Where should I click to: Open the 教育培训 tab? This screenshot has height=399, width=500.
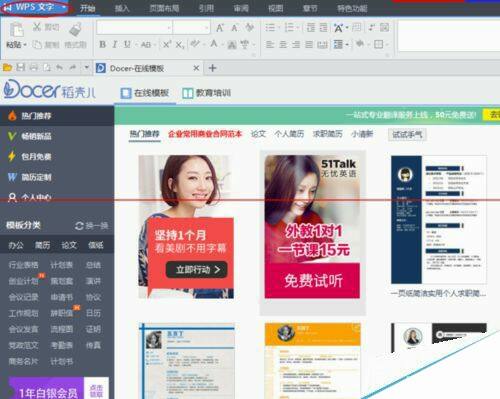207,93
